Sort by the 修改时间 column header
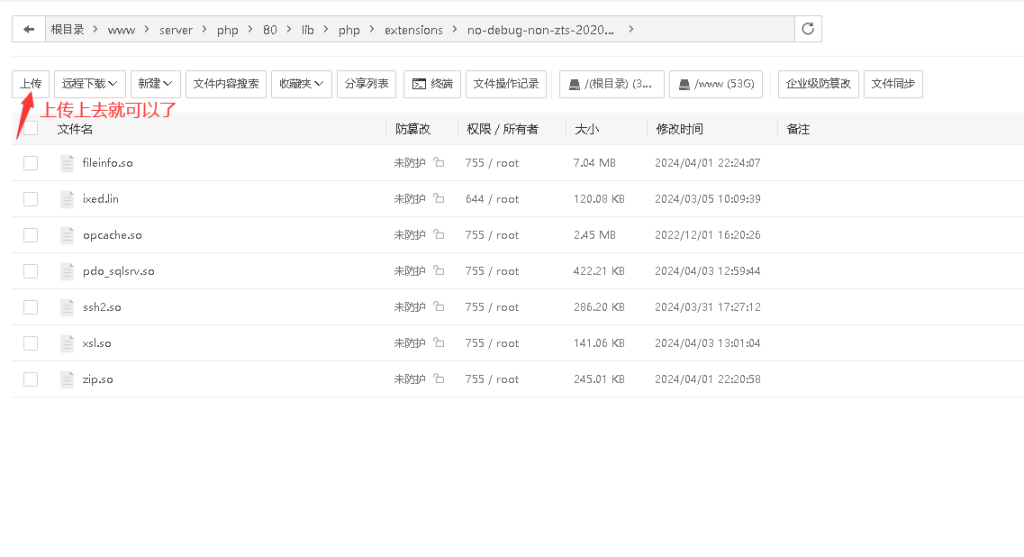The height and width of the screenshot is (557, 1024). (679, 129)
